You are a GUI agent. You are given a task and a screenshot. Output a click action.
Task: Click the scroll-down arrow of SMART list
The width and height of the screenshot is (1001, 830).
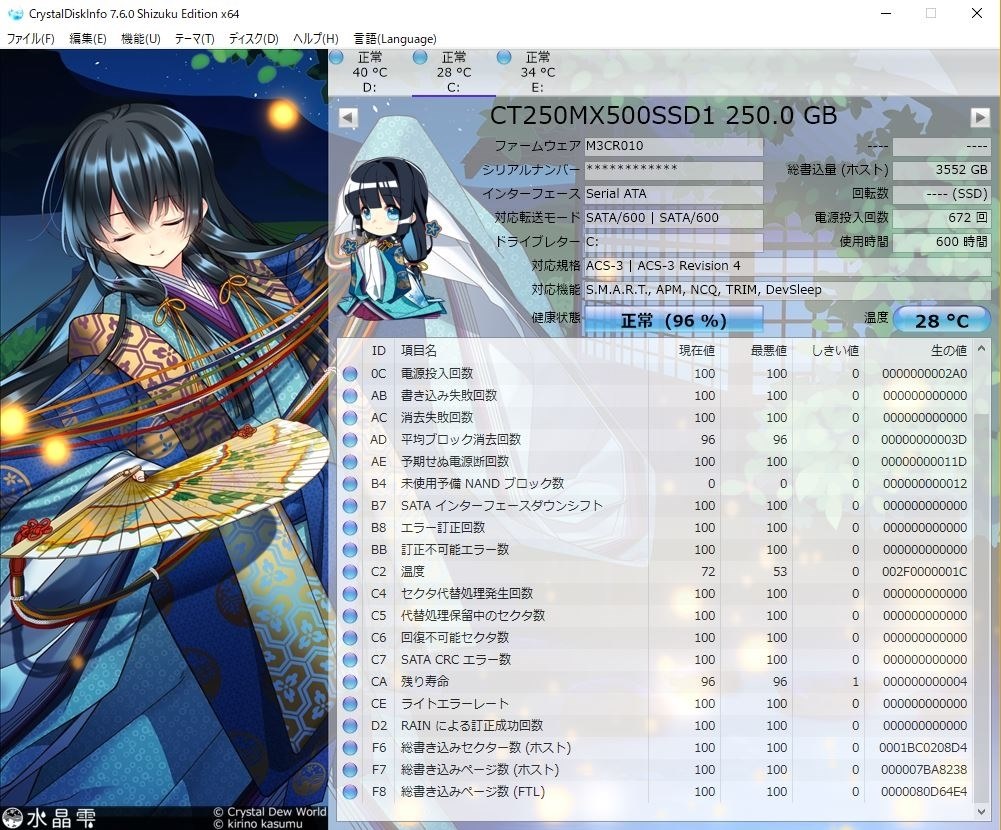click(x=982, y=812)
